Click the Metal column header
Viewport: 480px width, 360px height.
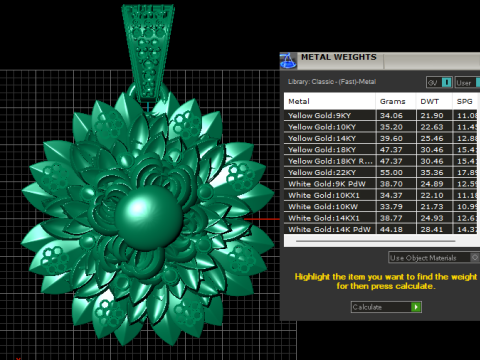click(329, 101)
